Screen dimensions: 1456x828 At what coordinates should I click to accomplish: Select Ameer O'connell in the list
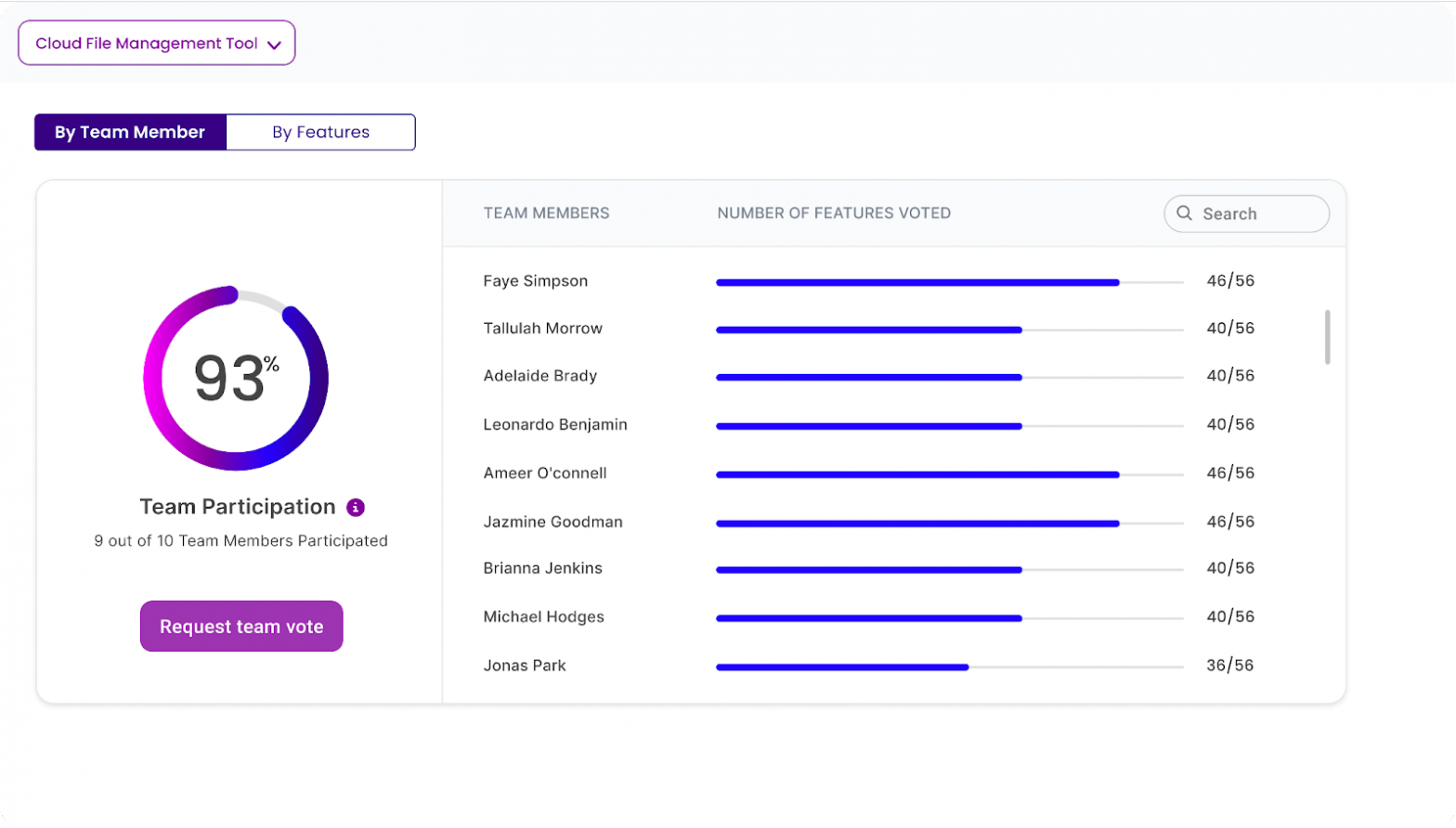544,473
